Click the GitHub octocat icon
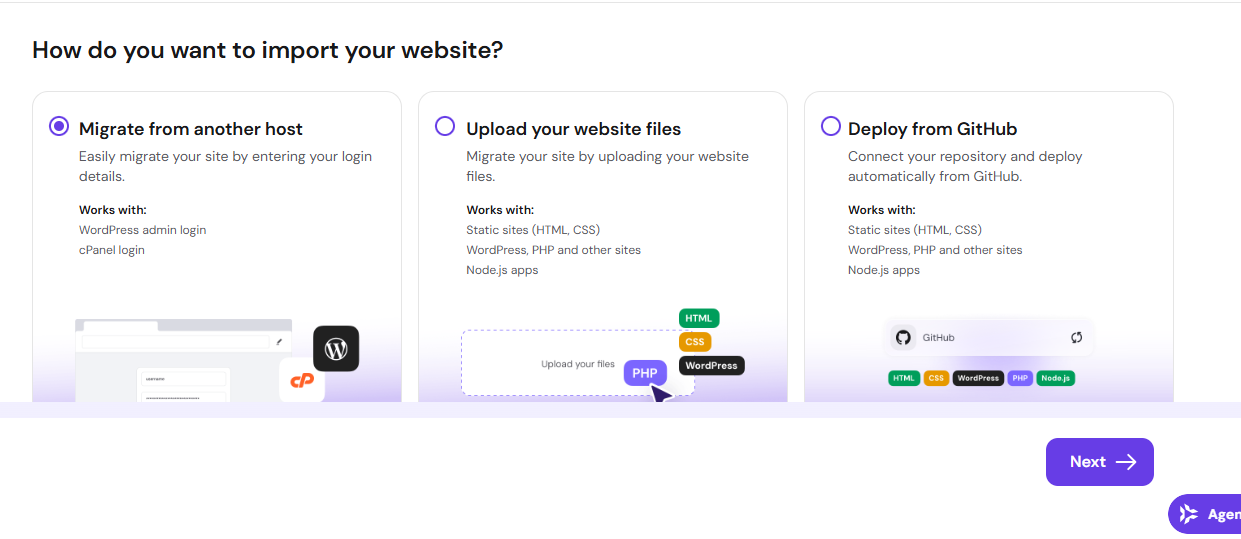Image resolution: width=1241 pixels, height=539 pixels. point(904,337)
